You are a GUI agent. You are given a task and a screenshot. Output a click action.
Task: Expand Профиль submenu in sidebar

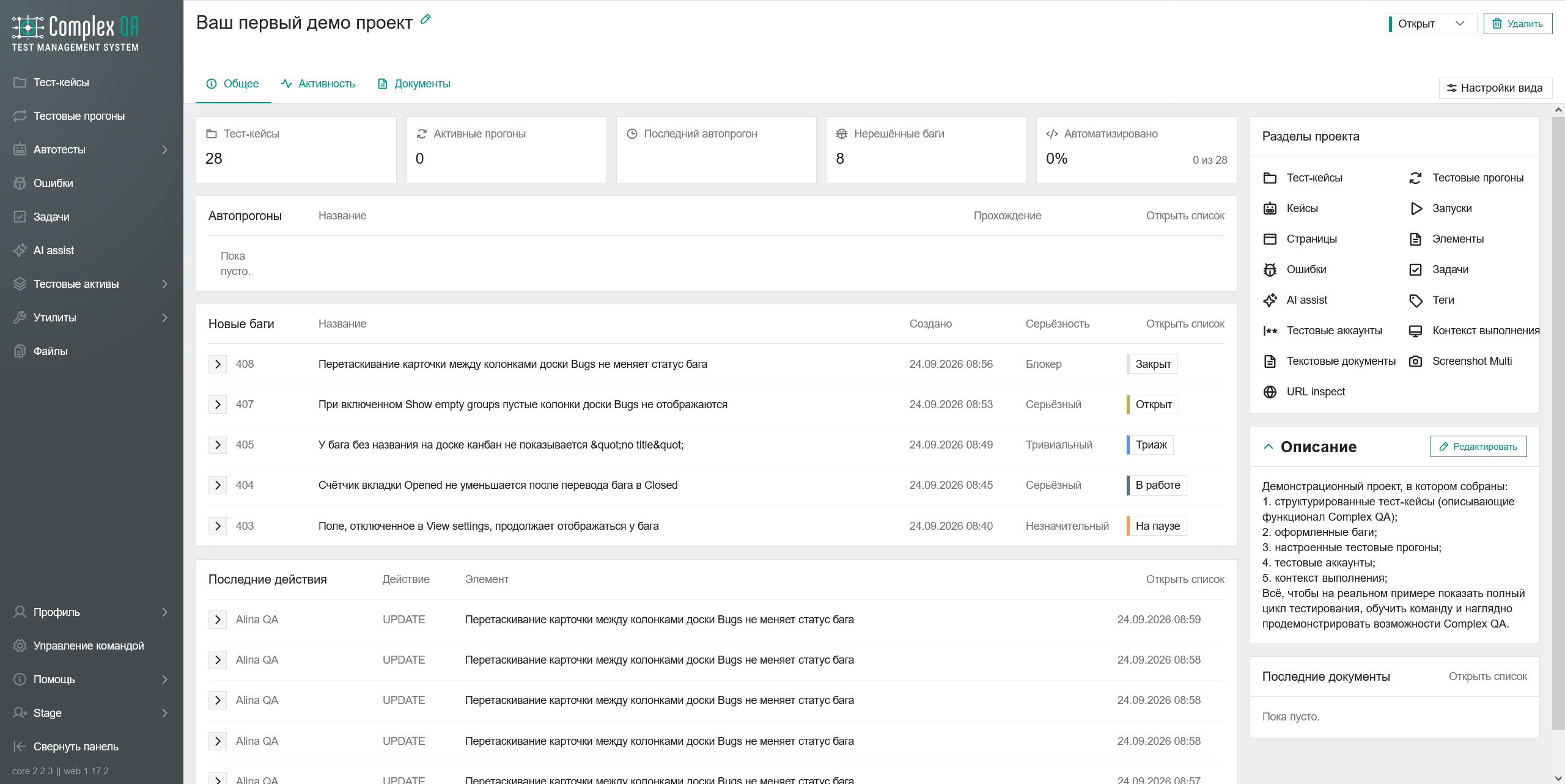click(164, 612)
